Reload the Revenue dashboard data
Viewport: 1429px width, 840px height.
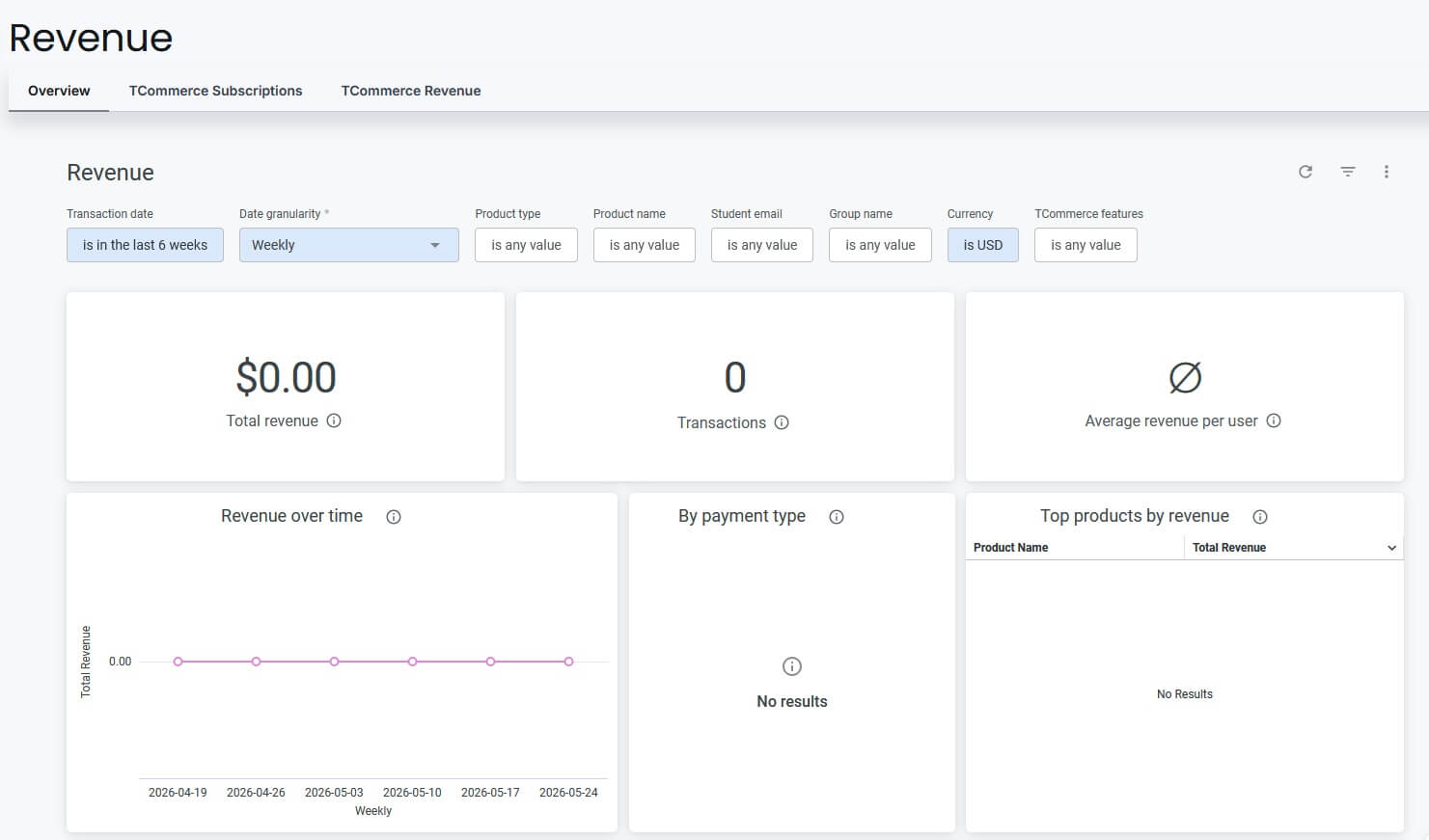point(1305,172)
